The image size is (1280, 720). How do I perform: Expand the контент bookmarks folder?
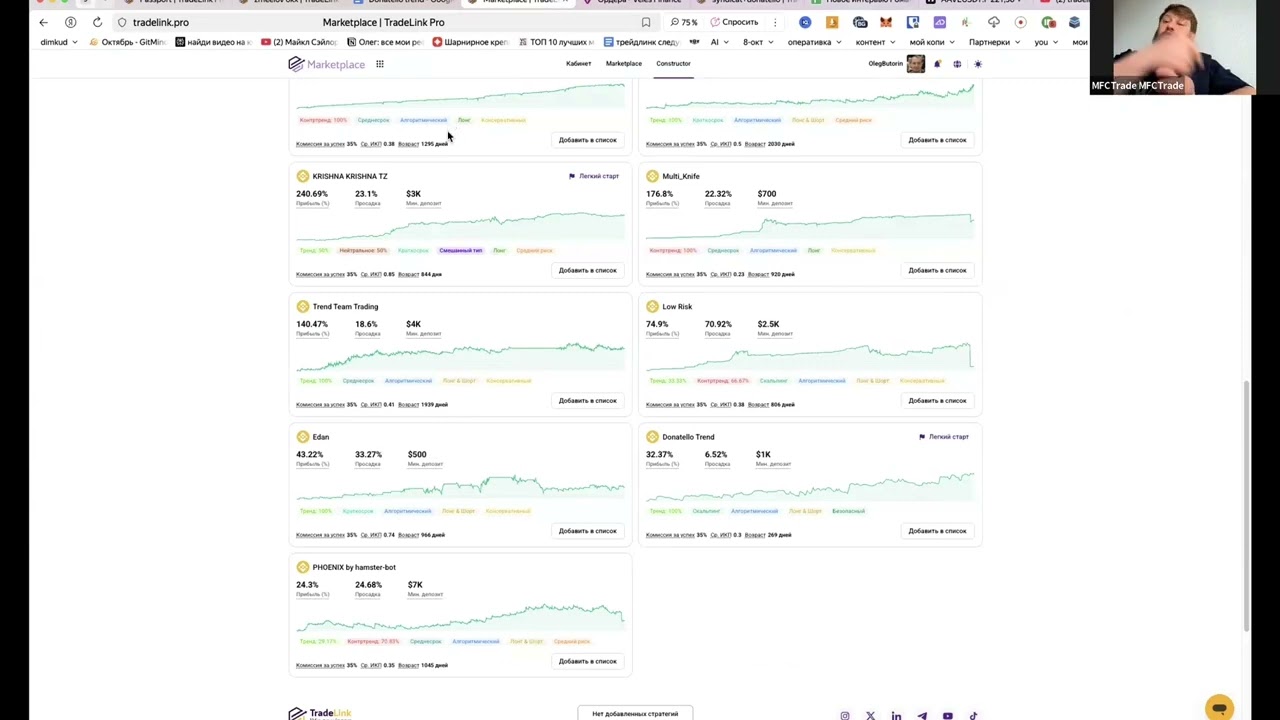[x=875, y=42]
